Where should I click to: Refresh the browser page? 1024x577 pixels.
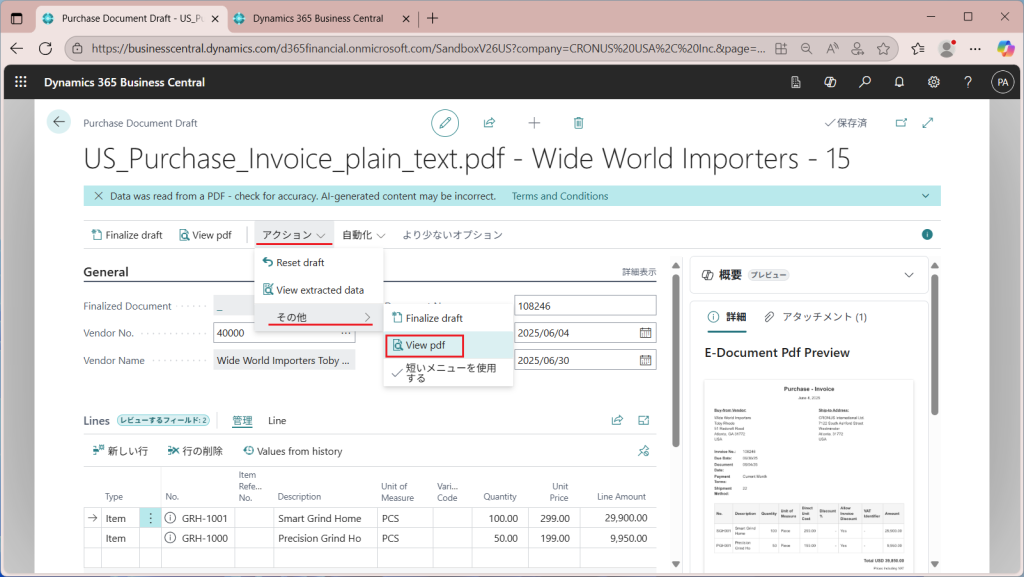[x=45, y=48]
